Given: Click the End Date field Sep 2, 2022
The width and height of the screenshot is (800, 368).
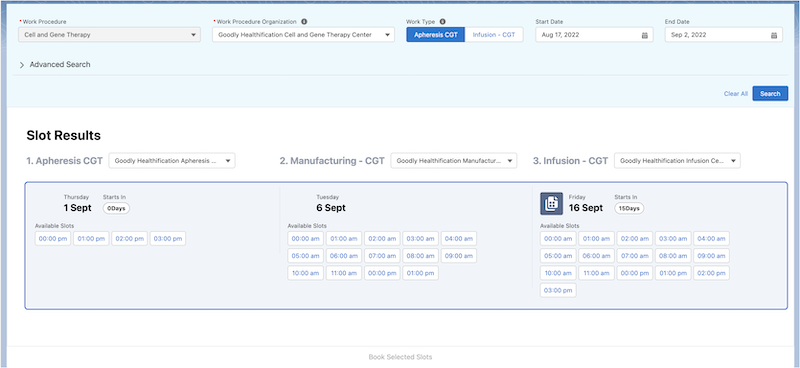Looking at the screenshot, I should (x=723, y=35).
